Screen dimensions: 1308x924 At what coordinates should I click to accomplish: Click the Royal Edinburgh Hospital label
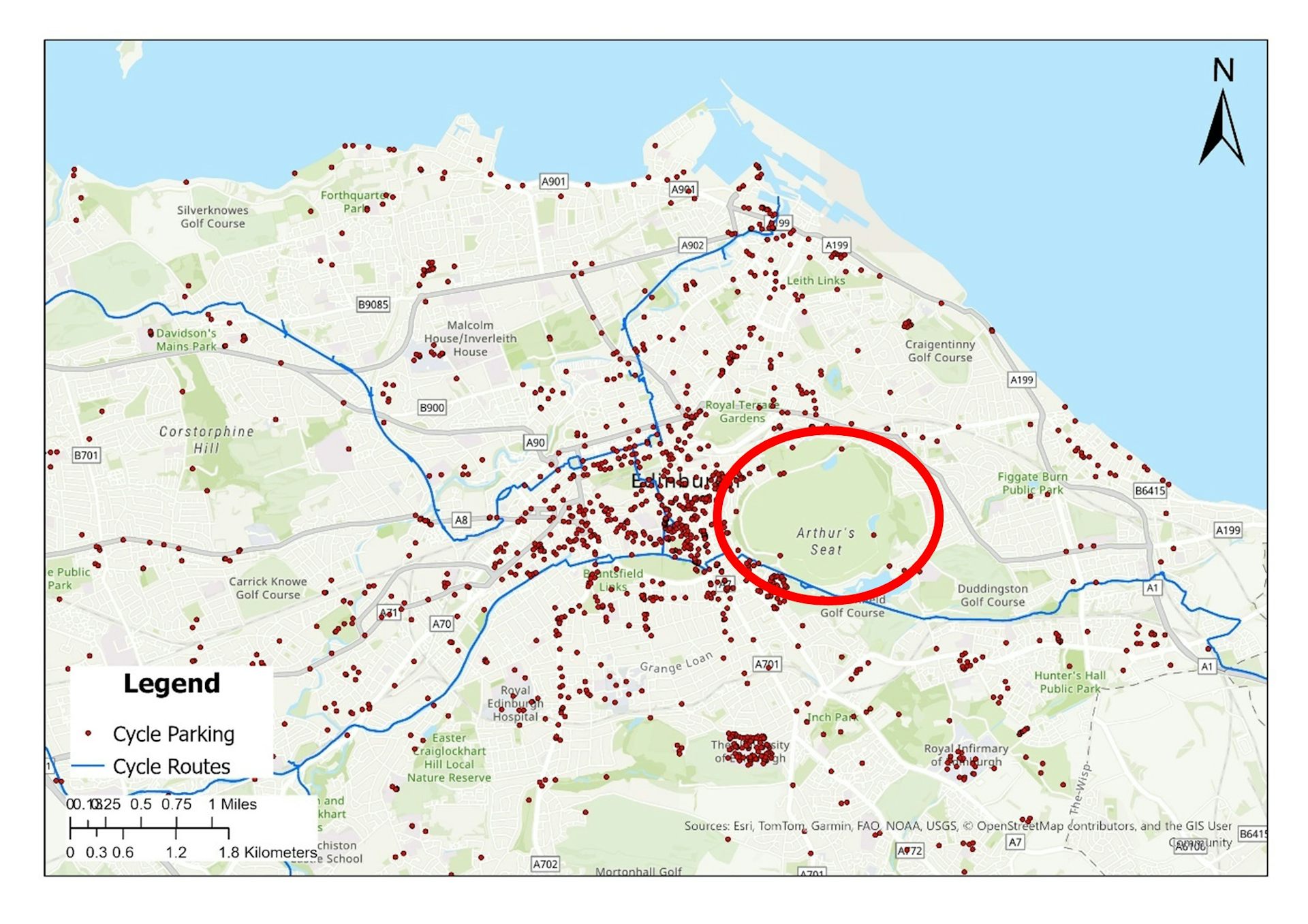click(x=515, y=703)
